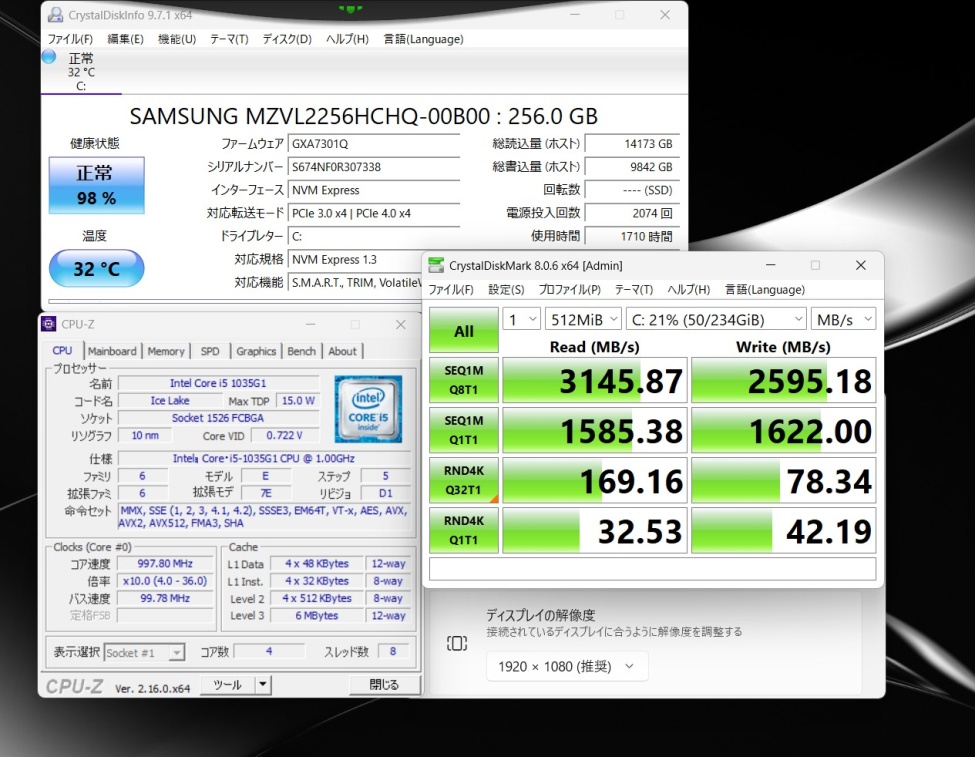Viewport: 975px width, 757px height.
Task: Switch to the About tab in CPU-Z
Action: coord(343,351)
